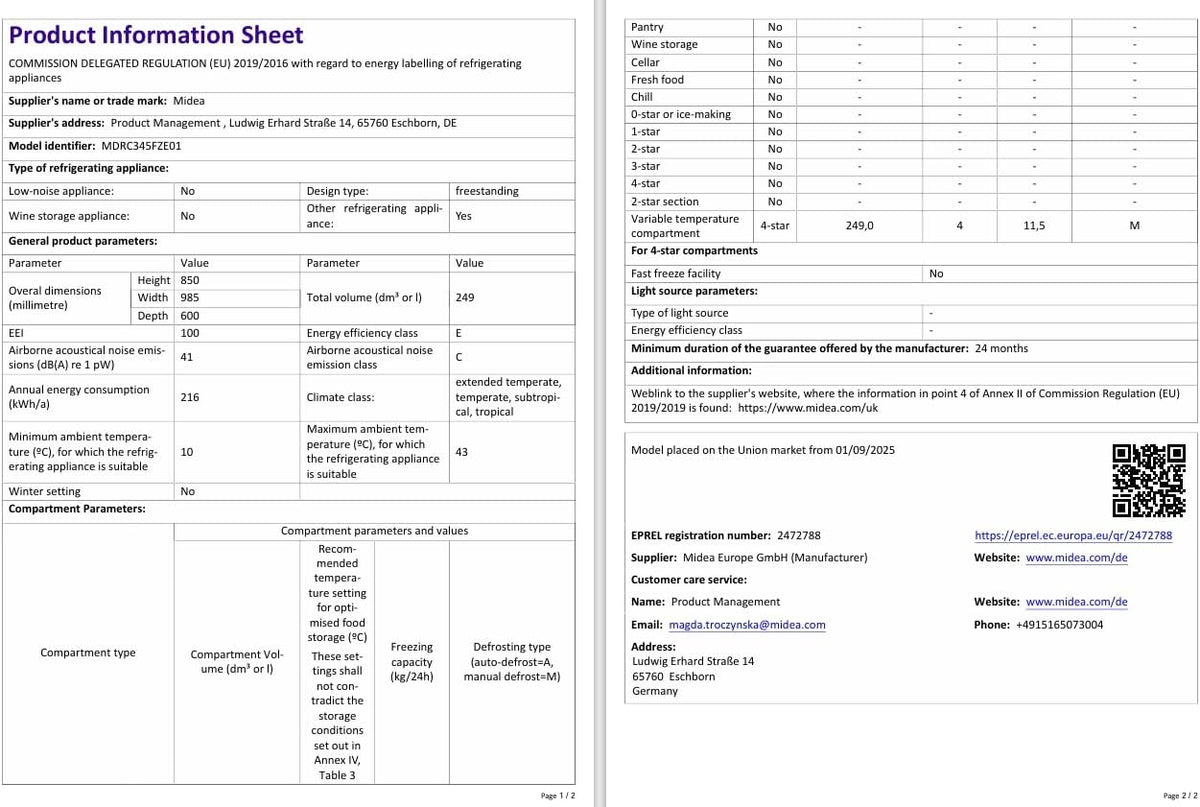1200x807 pixels.
Task: Click the design type value freestanding
Action: (487, 191)
